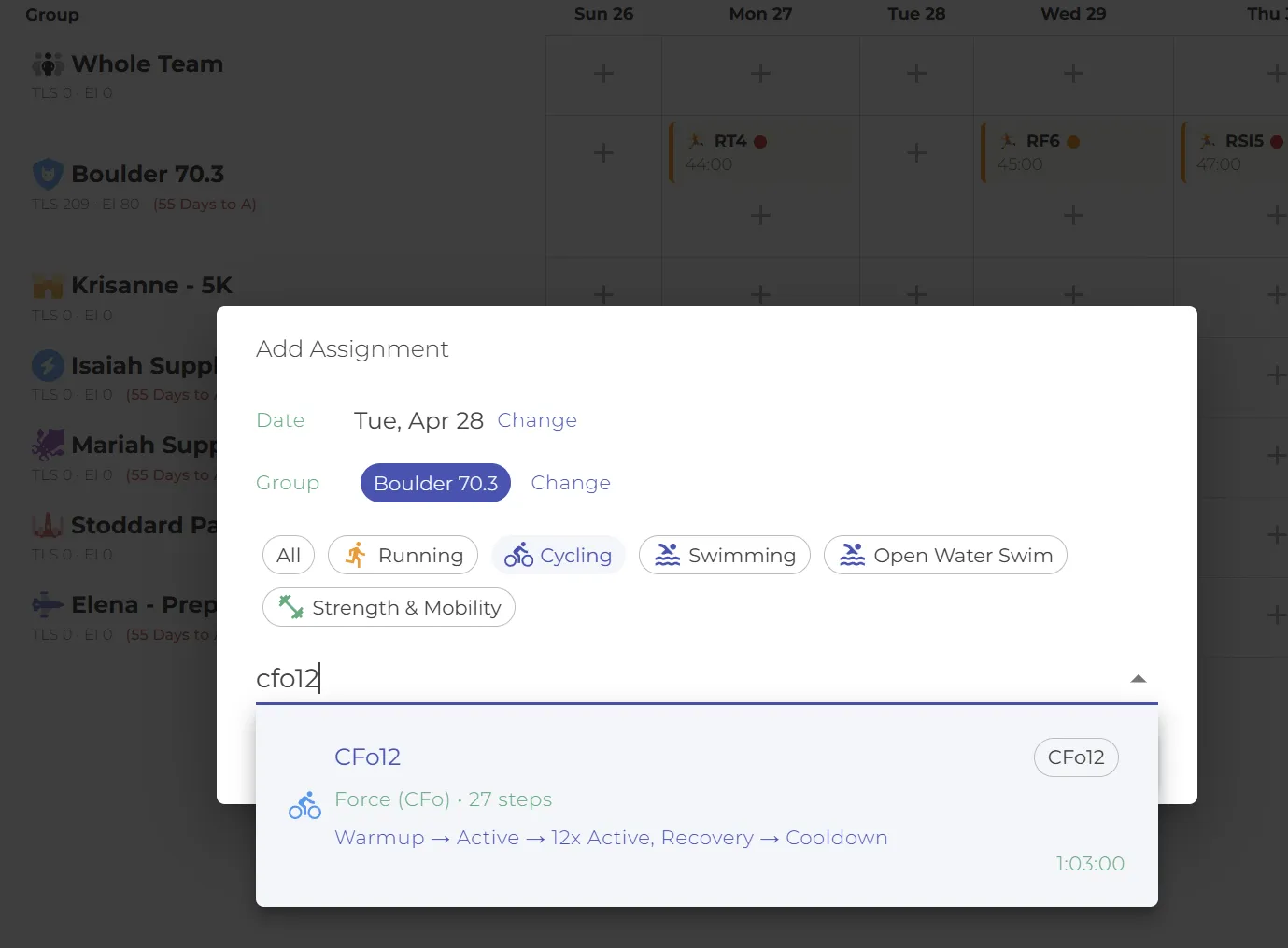Click the cycling icon beside CFo12 result
The image size is (1288, 948).
304,804
